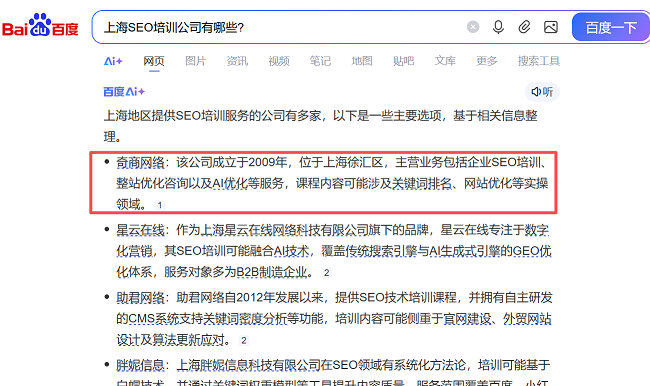650x386 pixels.
Task: Open citation 2 after 算法更新应对
Action: (244, 340)
